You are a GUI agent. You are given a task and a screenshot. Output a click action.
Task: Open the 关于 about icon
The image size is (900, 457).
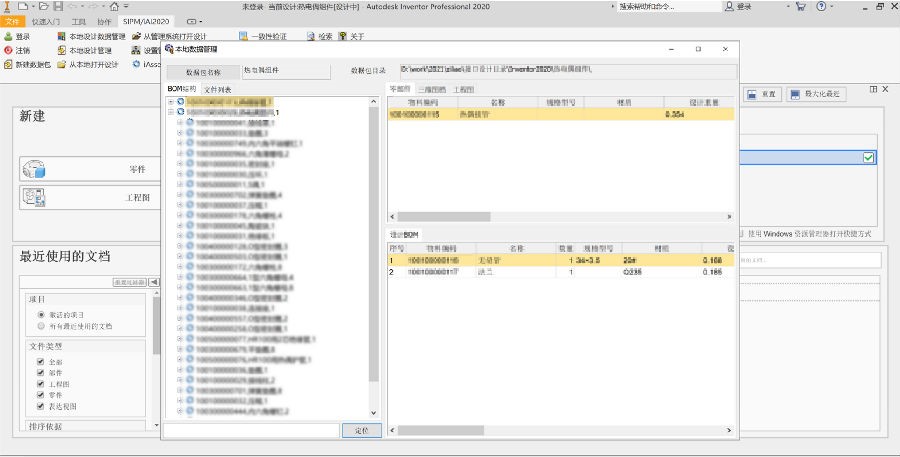[343, 36]
